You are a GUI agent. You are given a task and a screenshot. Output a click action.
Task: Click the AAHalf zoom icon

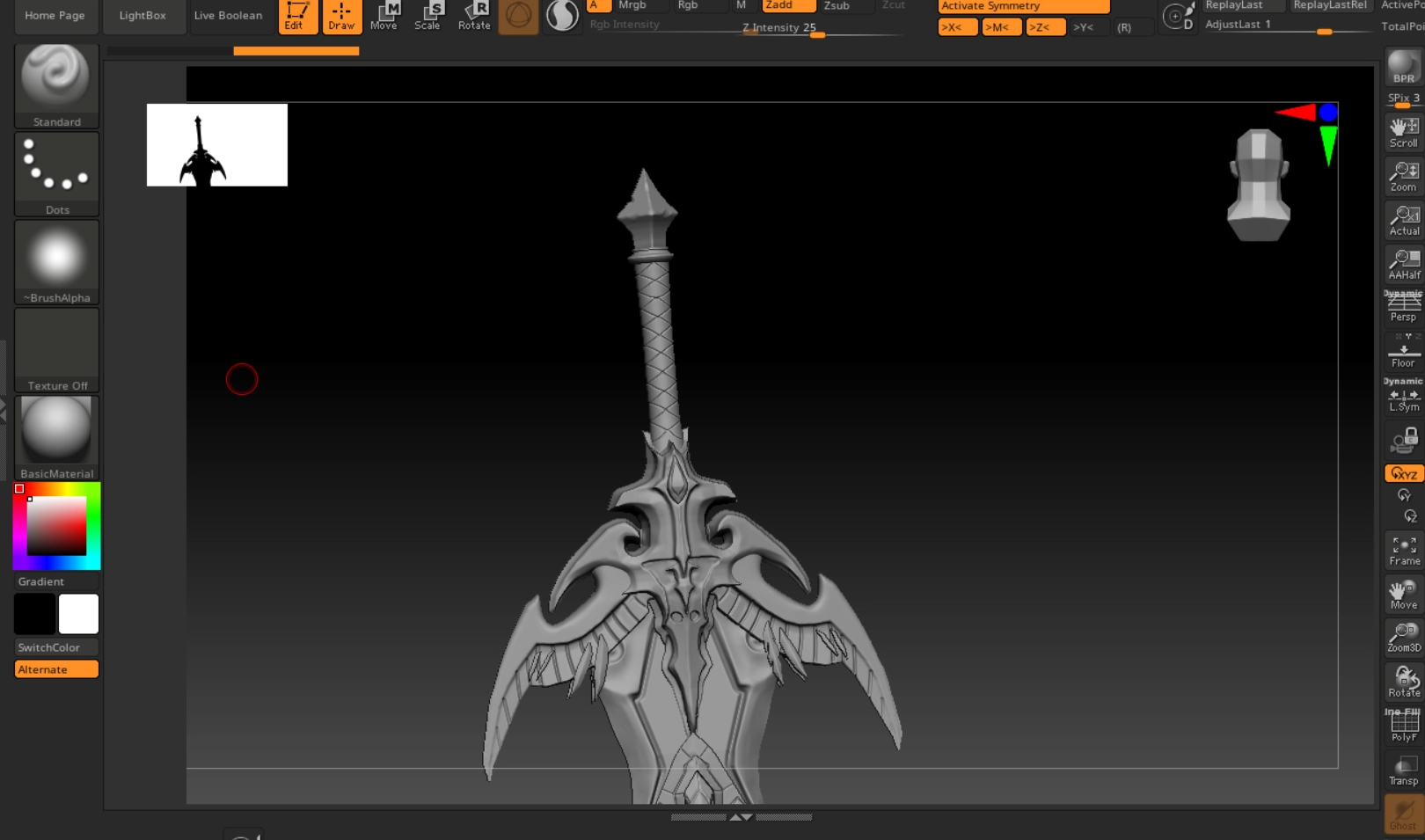(1404, 264)
